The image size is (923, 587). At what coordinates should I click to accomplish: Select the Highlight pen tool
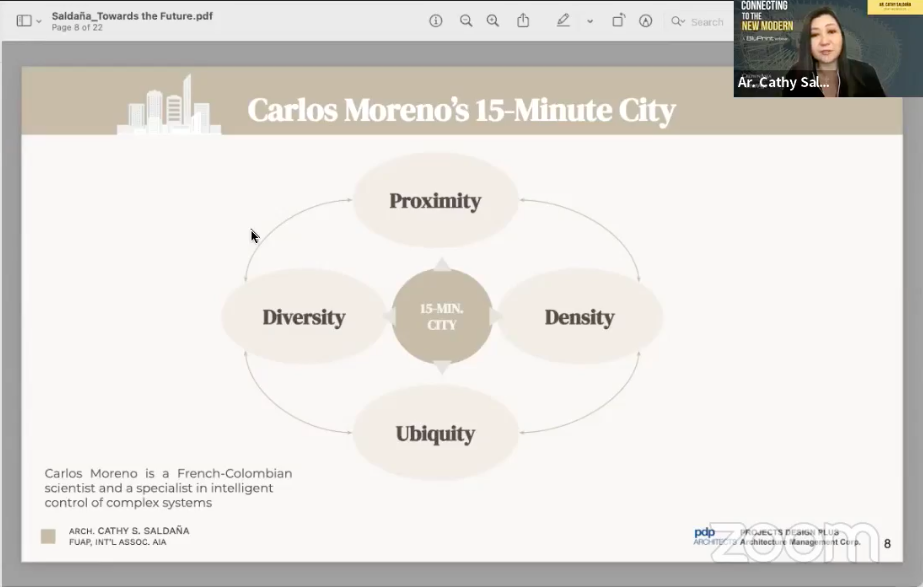564,21
